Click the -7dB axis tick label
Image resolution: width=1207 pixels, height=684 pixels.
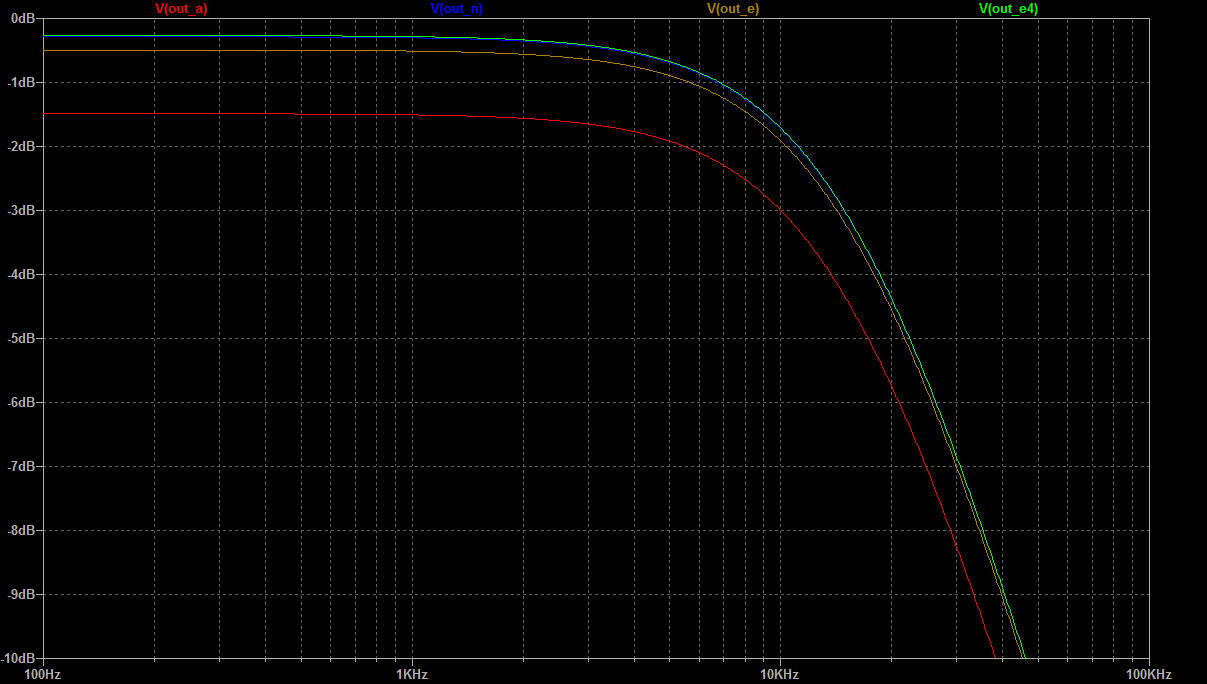click(19, 466)
